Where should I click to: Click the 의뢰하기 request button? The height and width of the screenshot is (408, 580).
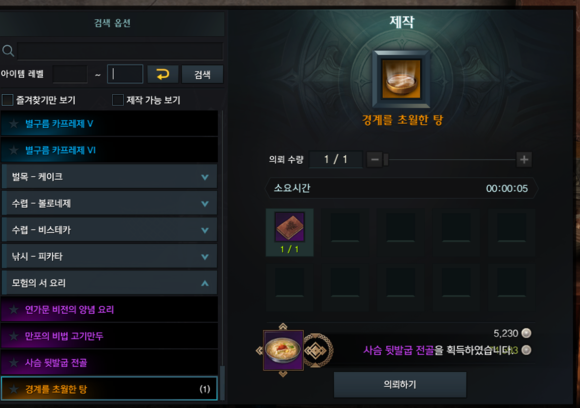pyautogui.click(x=400, y=385)
